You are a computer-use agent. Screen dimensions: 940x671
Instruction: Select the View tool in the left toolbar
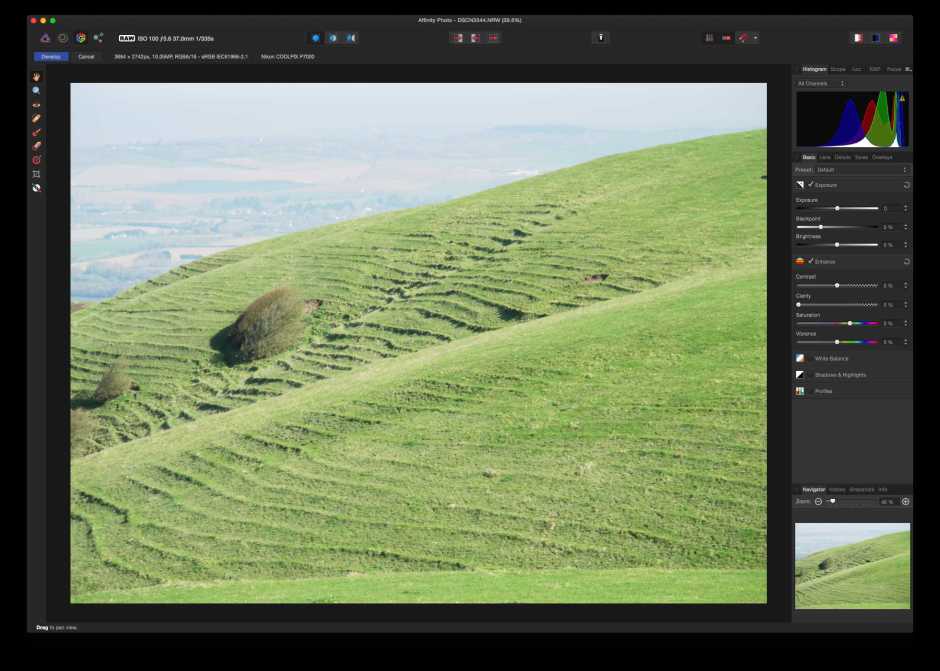36,75
